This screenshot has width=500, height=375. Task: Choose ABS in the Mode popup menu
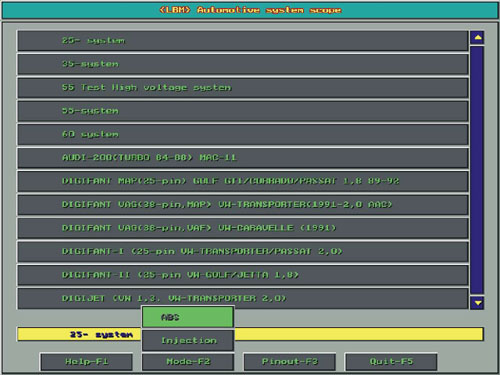pos(188,317)
